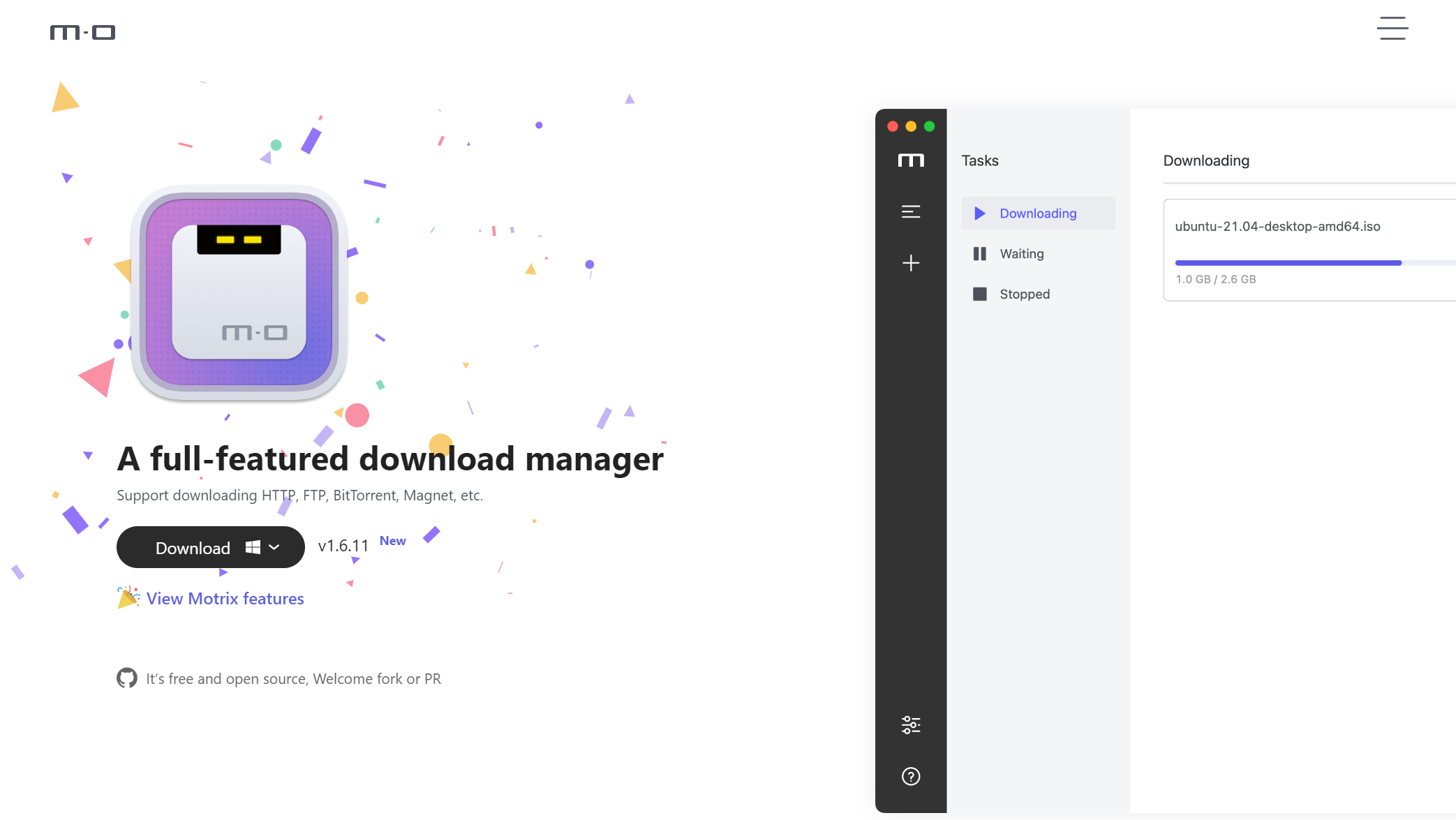This screenshot has width=1456, height=820.
Task: Click the play icon beside Downloading
Action: [x=980, y=214]
